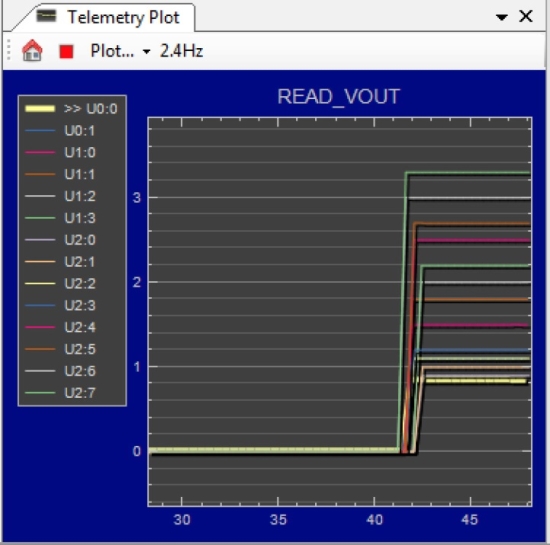Click the toolbar drag handle grip
Viewport: 550px width, 545px height.
coord(9,50)
